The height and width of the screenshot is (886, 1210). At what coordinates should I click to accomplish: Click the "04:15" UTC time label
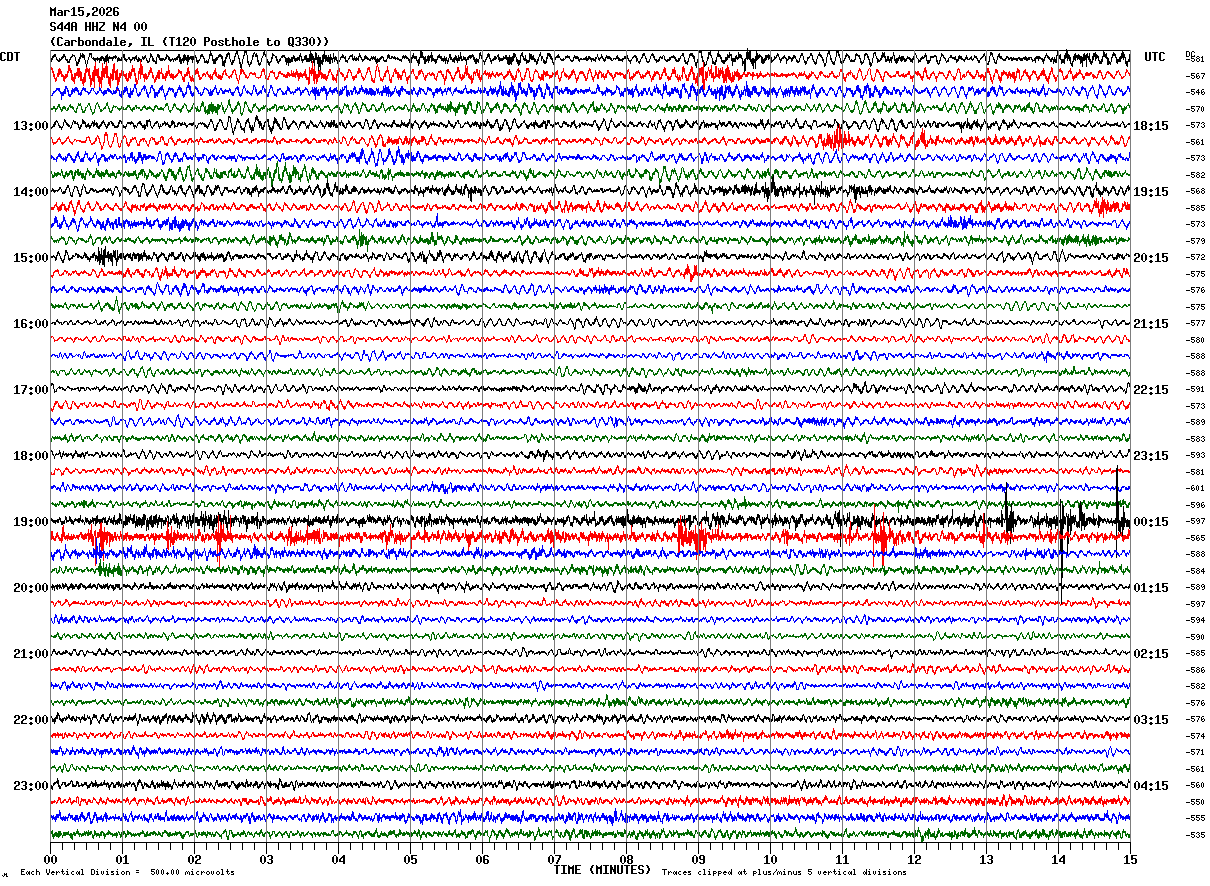pyautogui.click(x=1151, y=786)
